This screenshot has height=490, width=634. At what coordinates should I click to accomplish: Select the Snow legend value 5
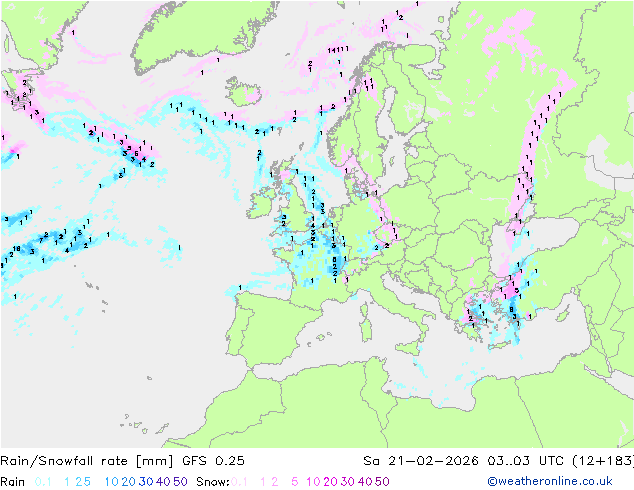click(x=295, y=482)
